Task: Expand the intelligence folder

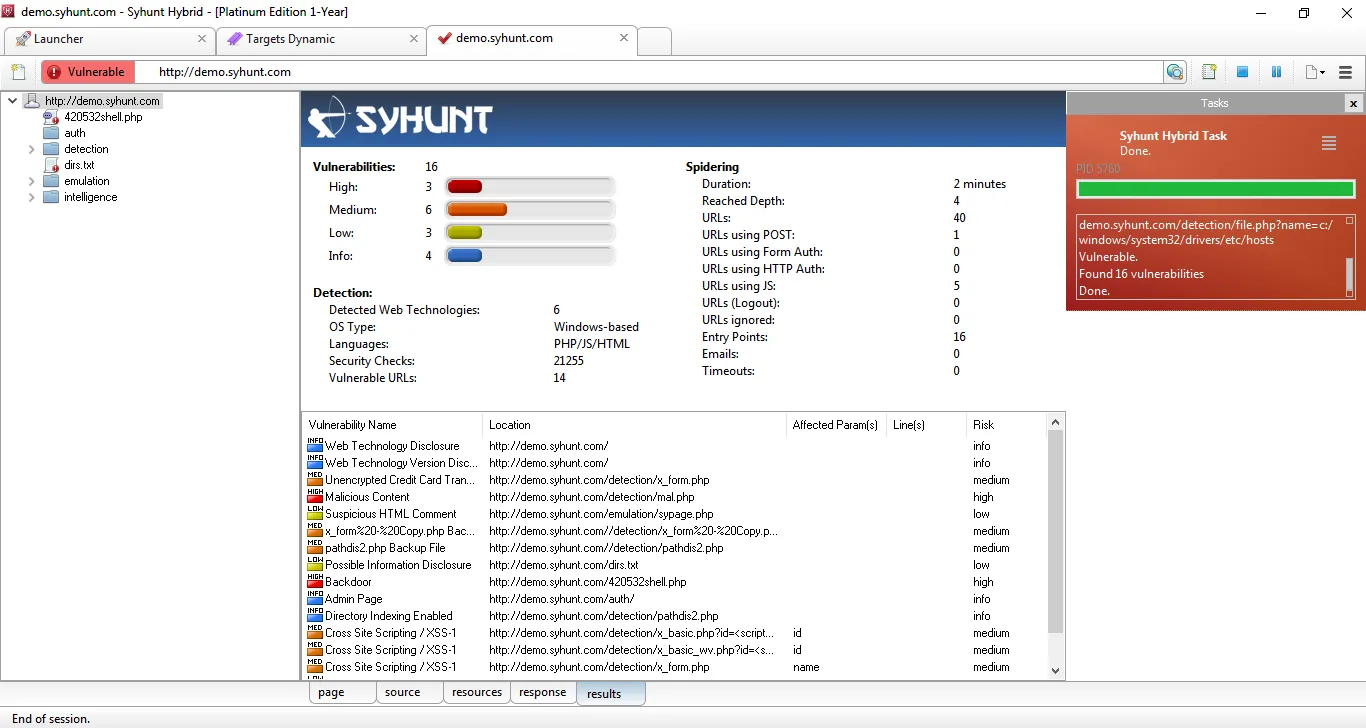Action: click(30, 197)
